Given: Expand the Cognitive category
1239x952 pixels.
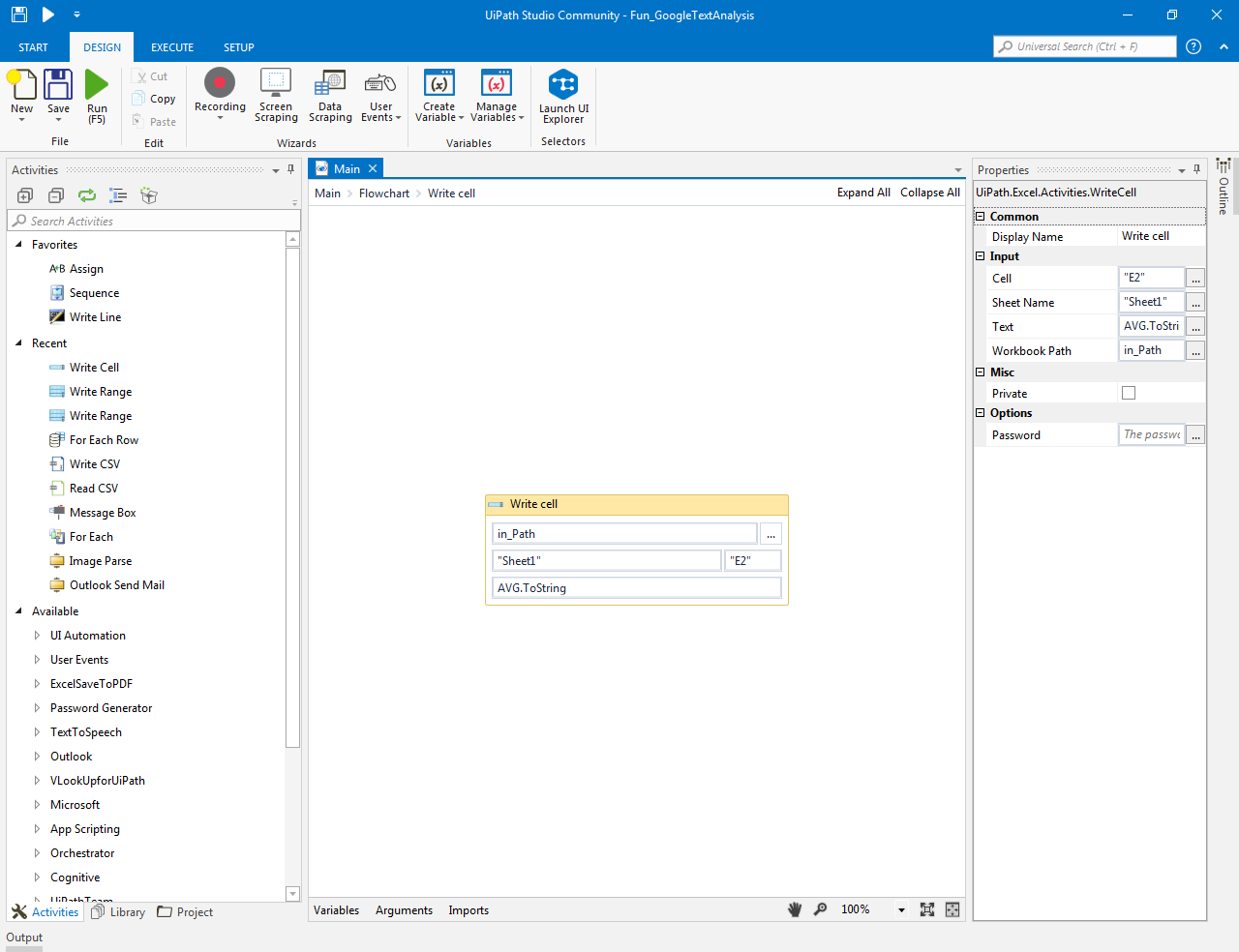Looking at the screenshot, I should point(37,878).
